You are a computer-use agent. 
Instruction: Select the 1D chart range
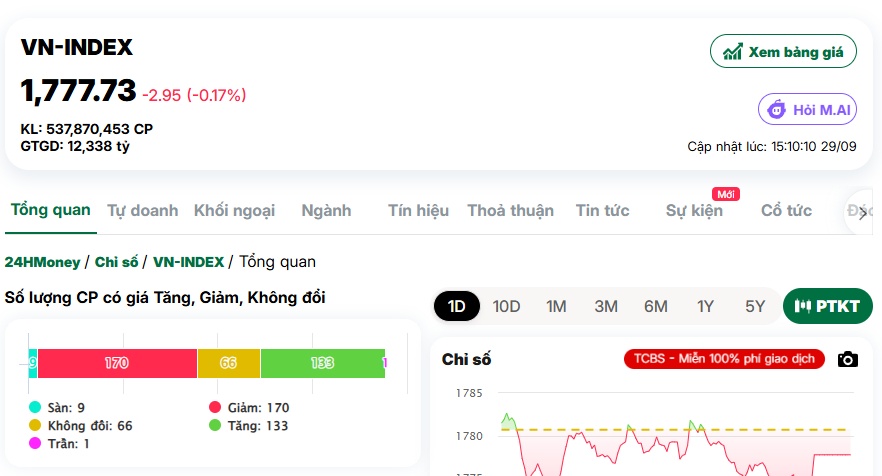(x=457, y=306)
